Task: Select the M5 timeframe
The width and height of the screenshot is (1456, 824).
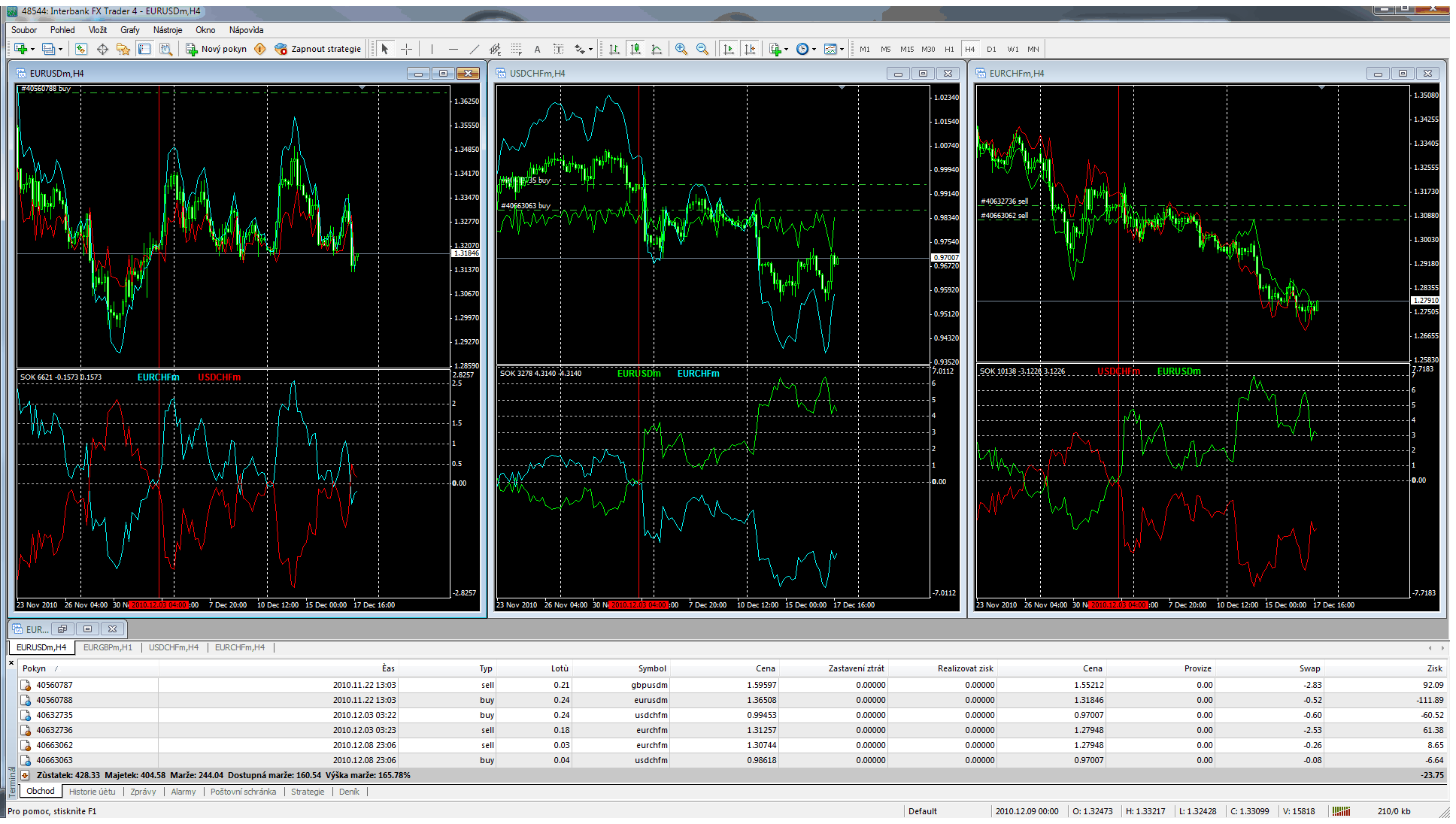Action: (x=886, y=49)
